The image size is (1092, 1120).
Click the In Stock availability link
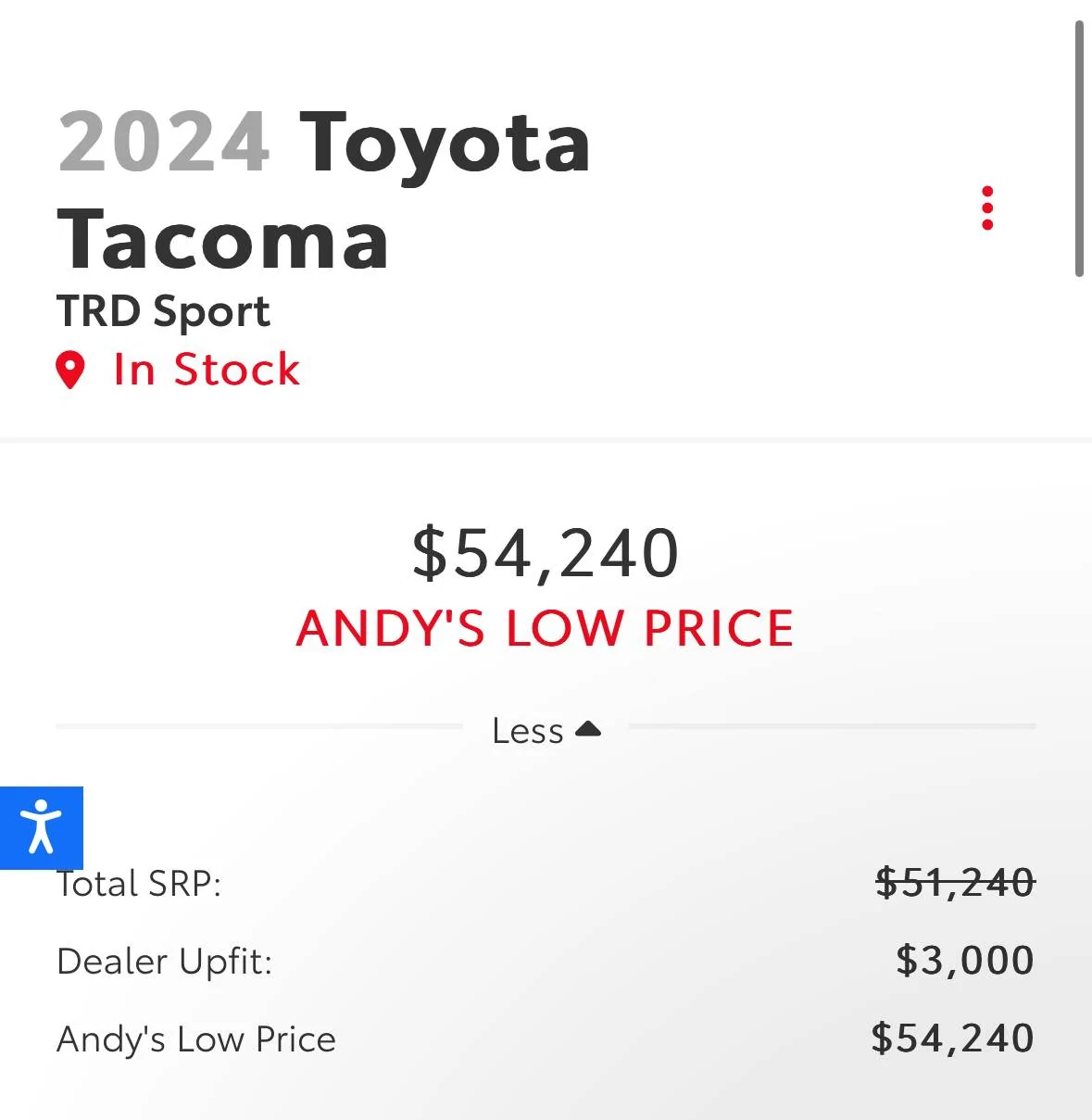click(x=207, y=370)
